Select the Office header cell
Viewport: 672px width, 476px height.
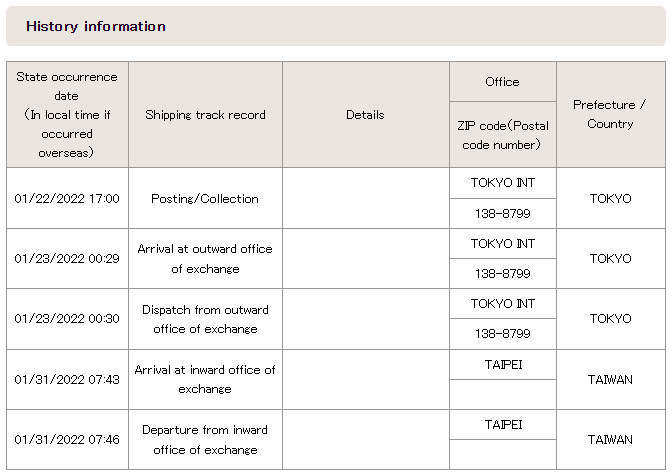(x=503, y=81)
